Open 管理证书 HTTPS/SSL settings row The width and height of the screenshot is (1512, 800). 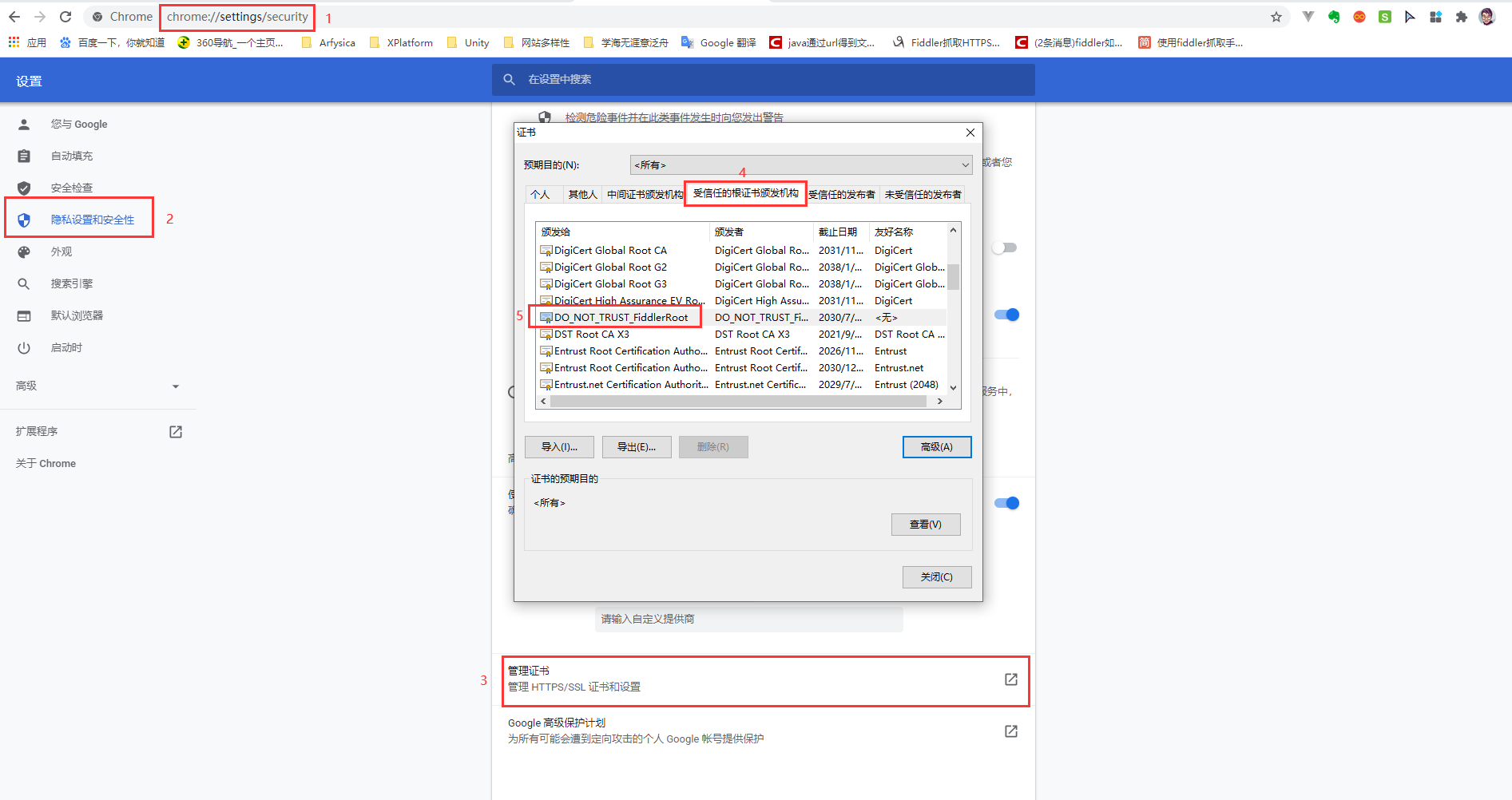coord(765,681)
